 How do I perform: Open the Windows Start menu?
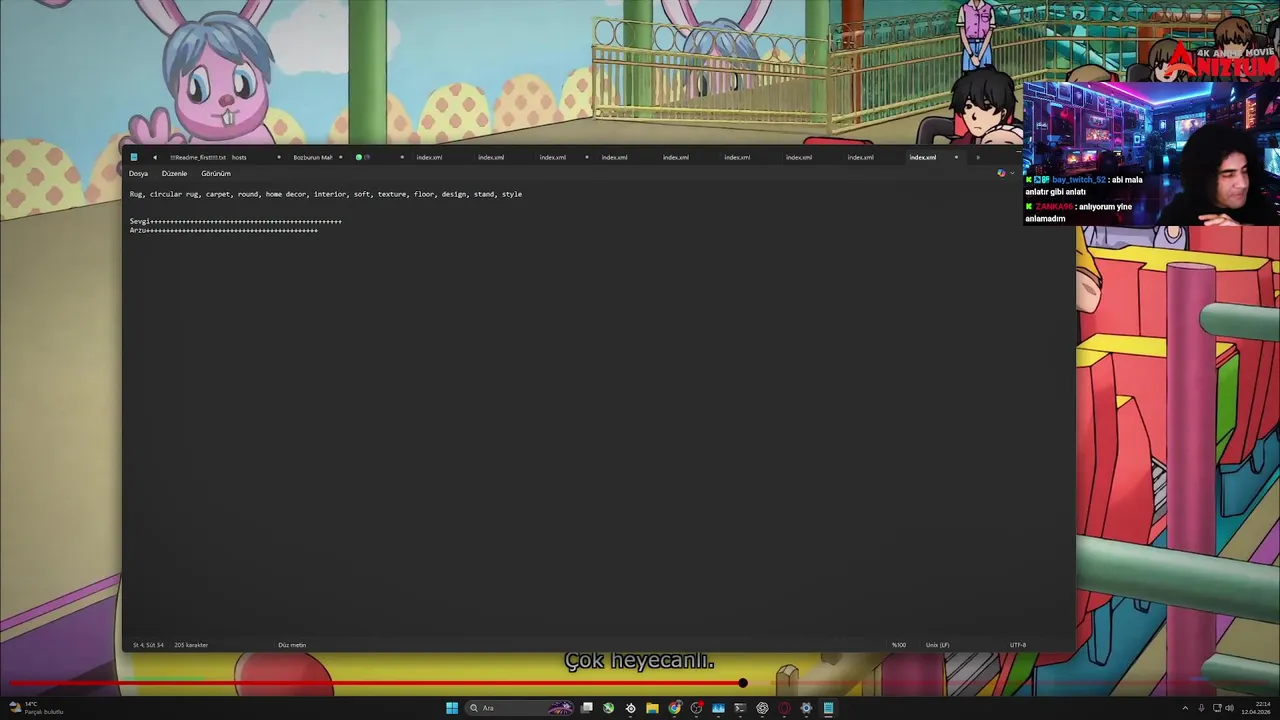[452, 708]
